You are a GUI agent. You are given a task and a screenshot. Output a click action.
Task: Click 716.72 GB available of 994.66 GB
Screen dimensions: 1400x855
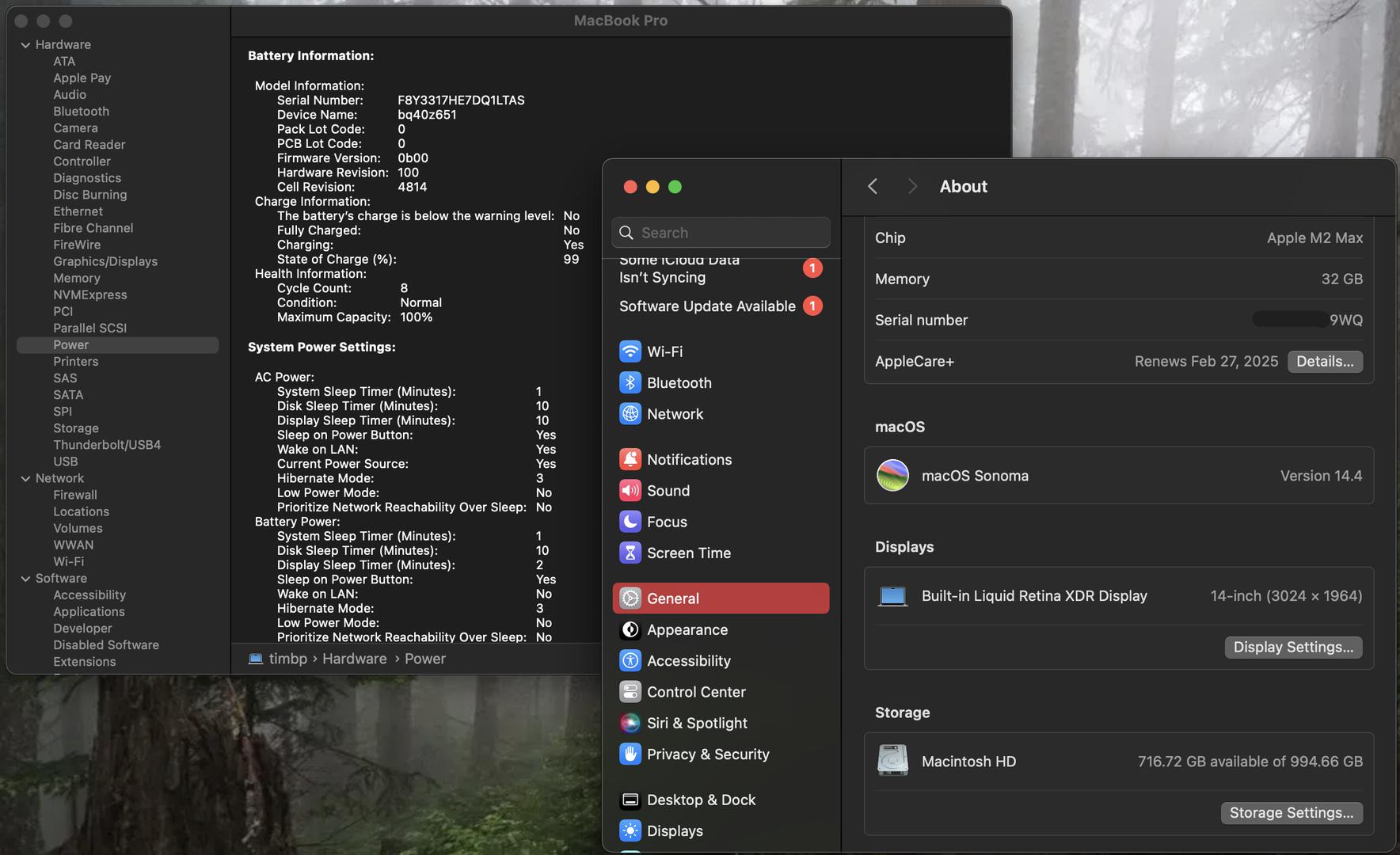click(x=1250, y=762)
